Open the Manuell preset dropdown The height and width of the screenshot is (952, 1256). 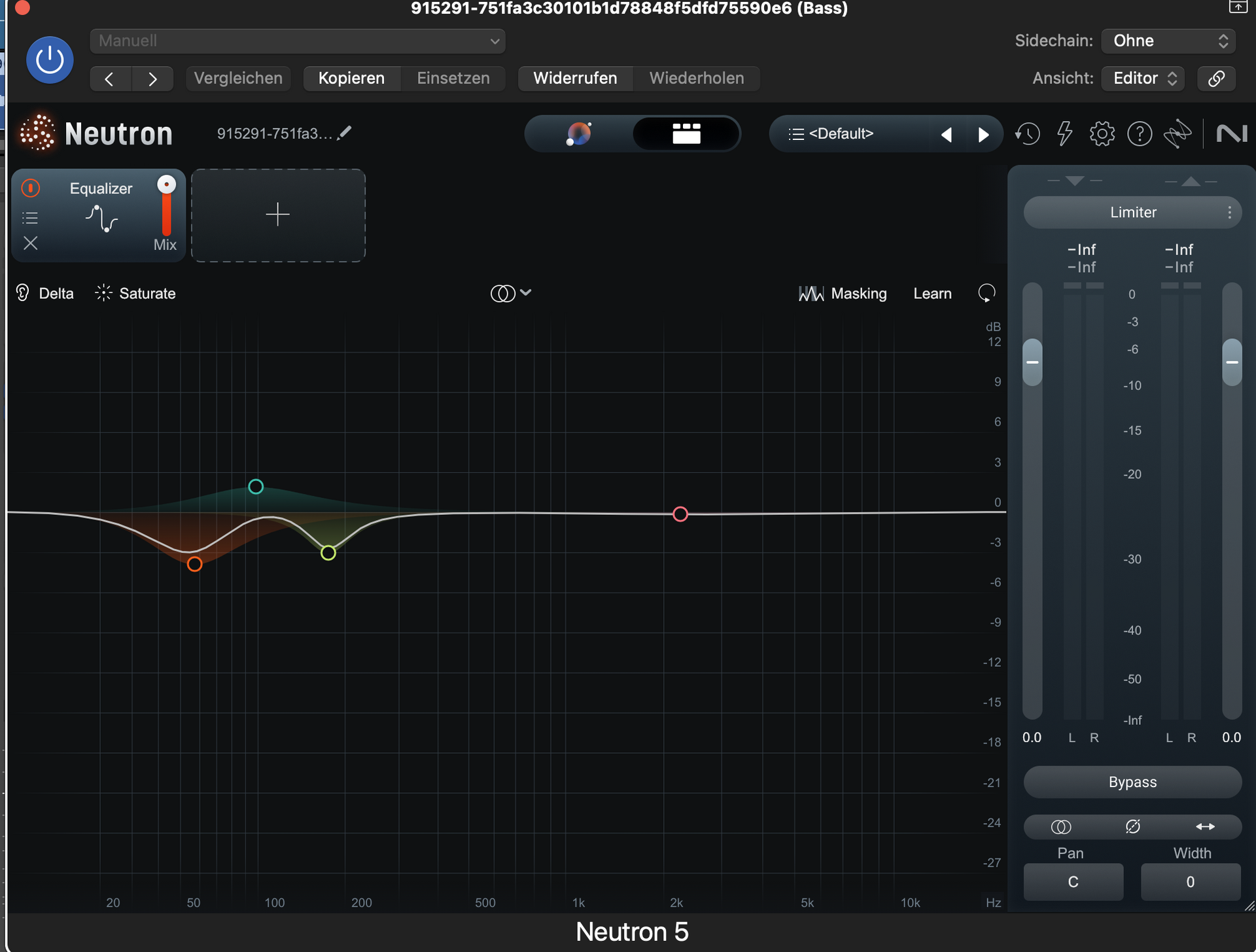click(x=298, y=41)
